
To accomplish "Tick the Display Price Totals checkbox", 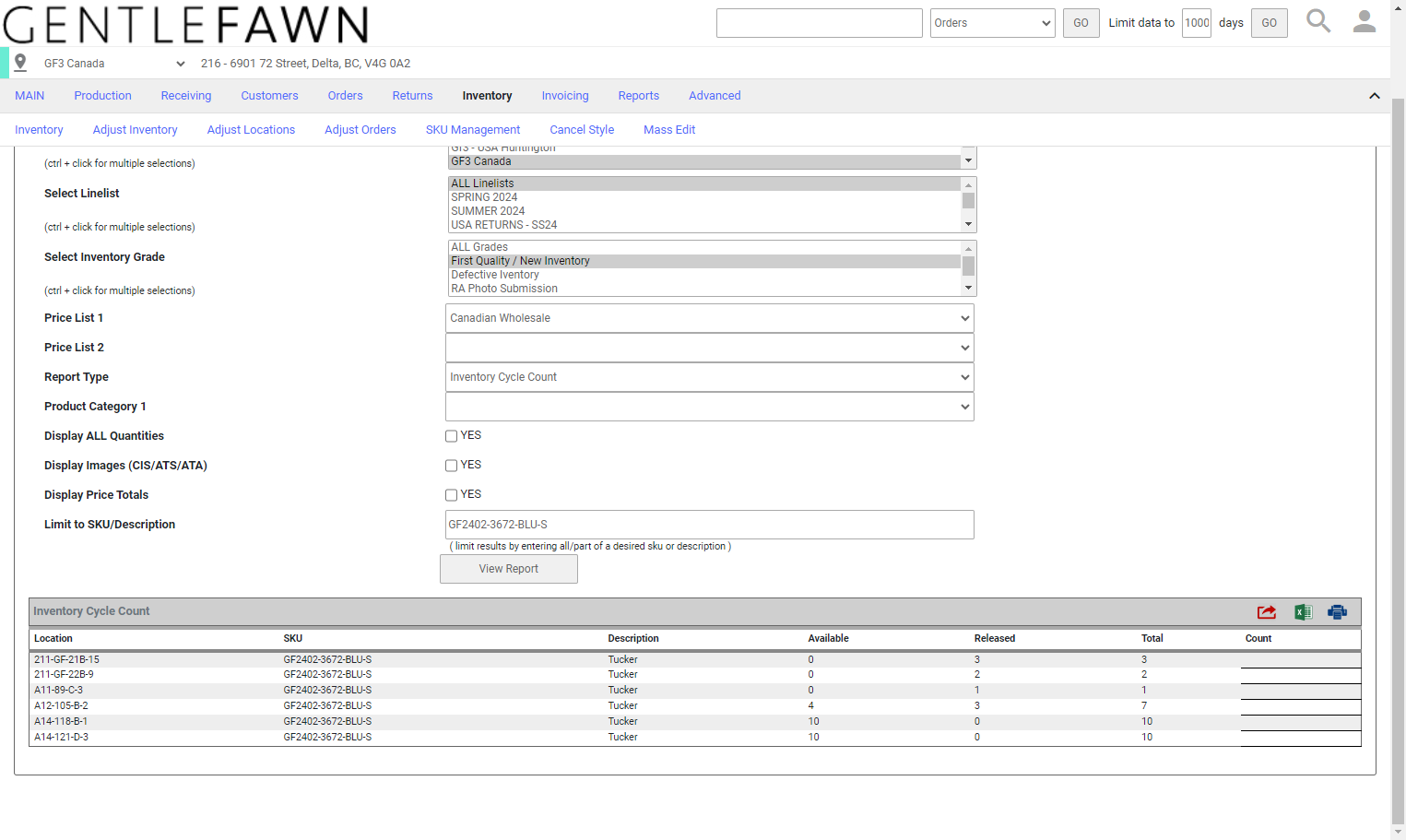I will tap(452, 495).
